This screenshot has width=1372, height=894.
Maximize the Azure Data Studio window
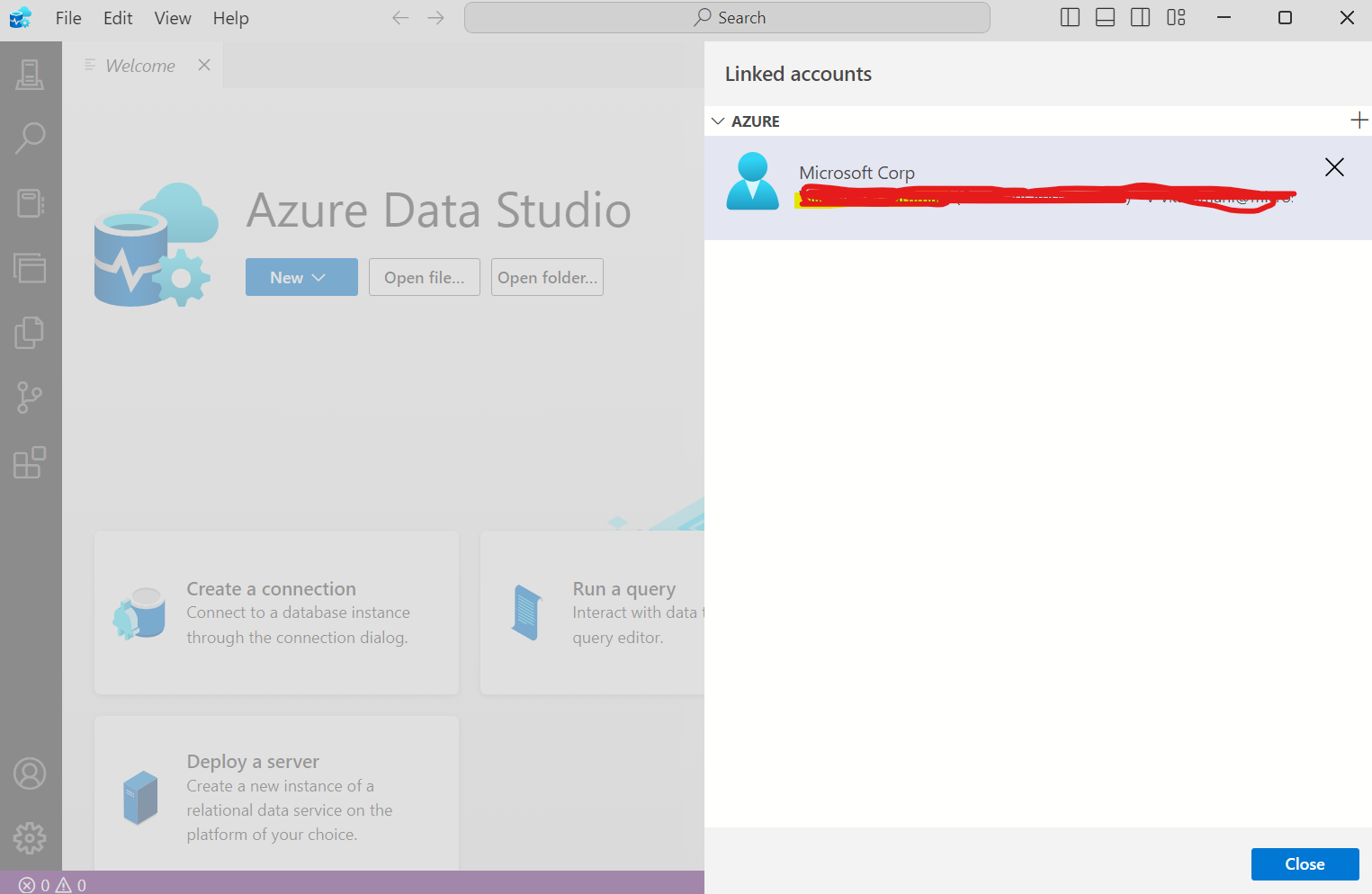pyautogui.click(x=1285, y=18)
